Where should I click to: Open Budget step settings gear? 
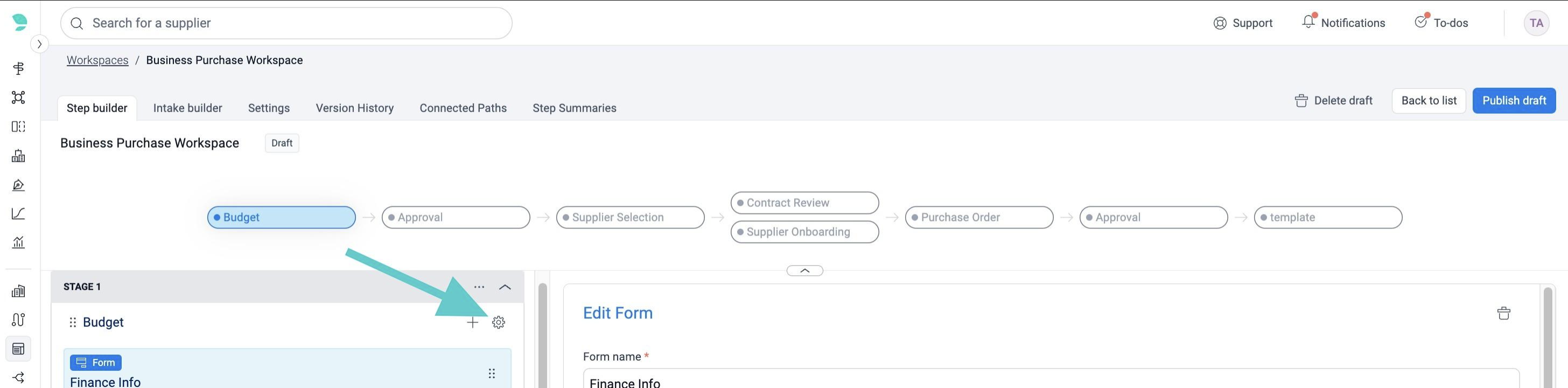tap(498, 322)
